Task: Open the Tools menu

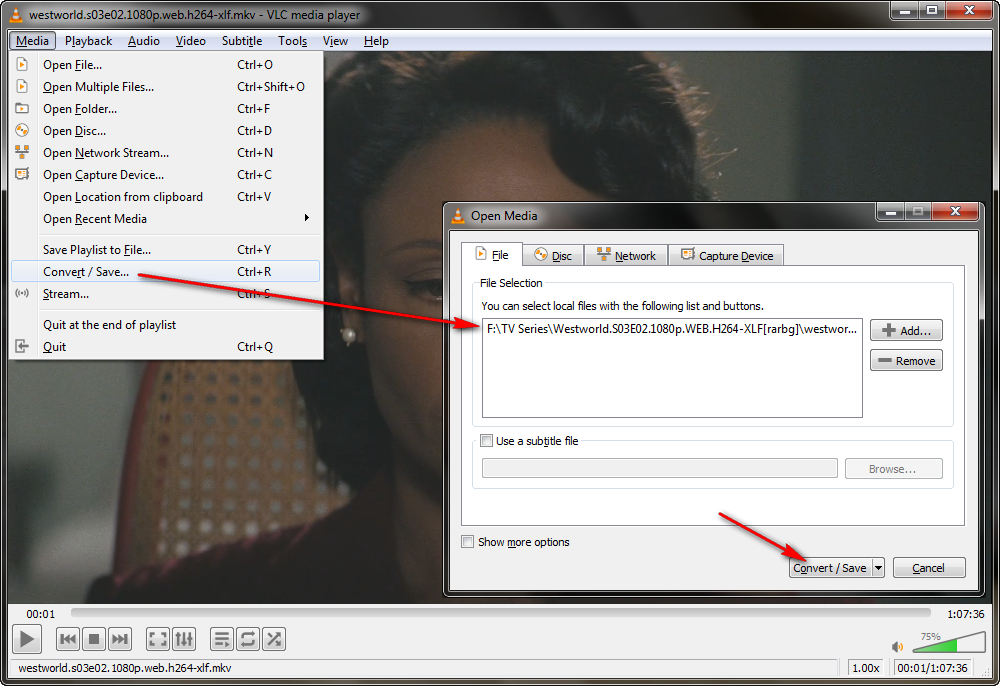Action: 292,41
